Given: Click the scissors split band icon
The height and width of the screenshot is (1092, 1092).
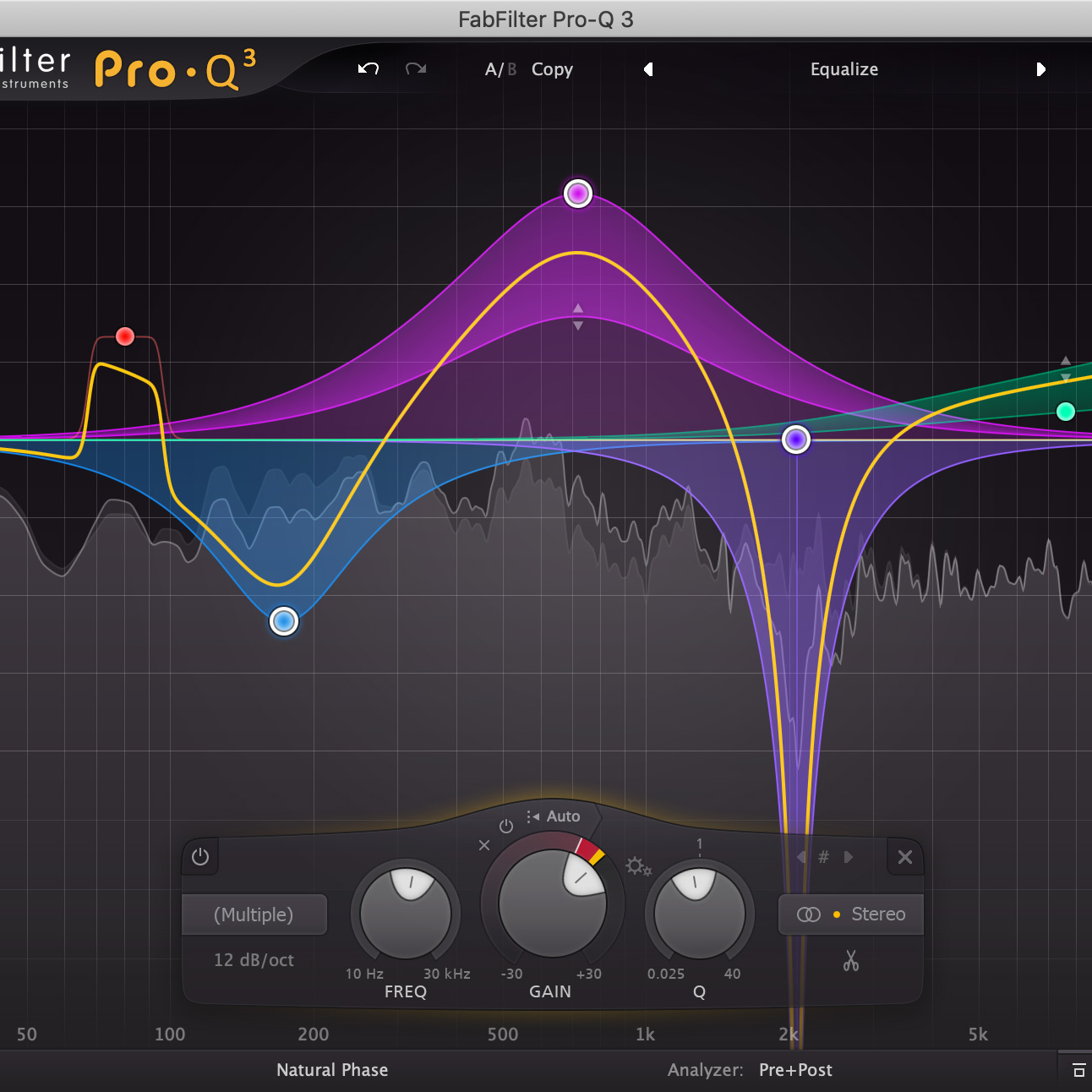Looking at the screenshot, I should click(x=850, y=961).
